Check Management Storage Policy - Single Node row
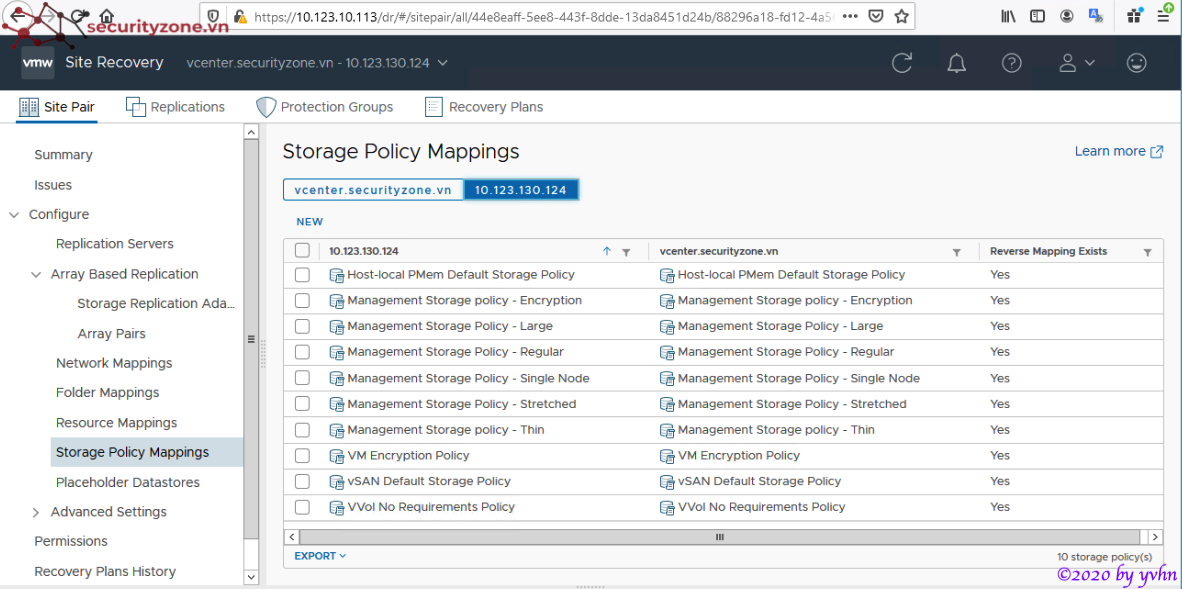The image size is (1182, 589). (302, 378)
